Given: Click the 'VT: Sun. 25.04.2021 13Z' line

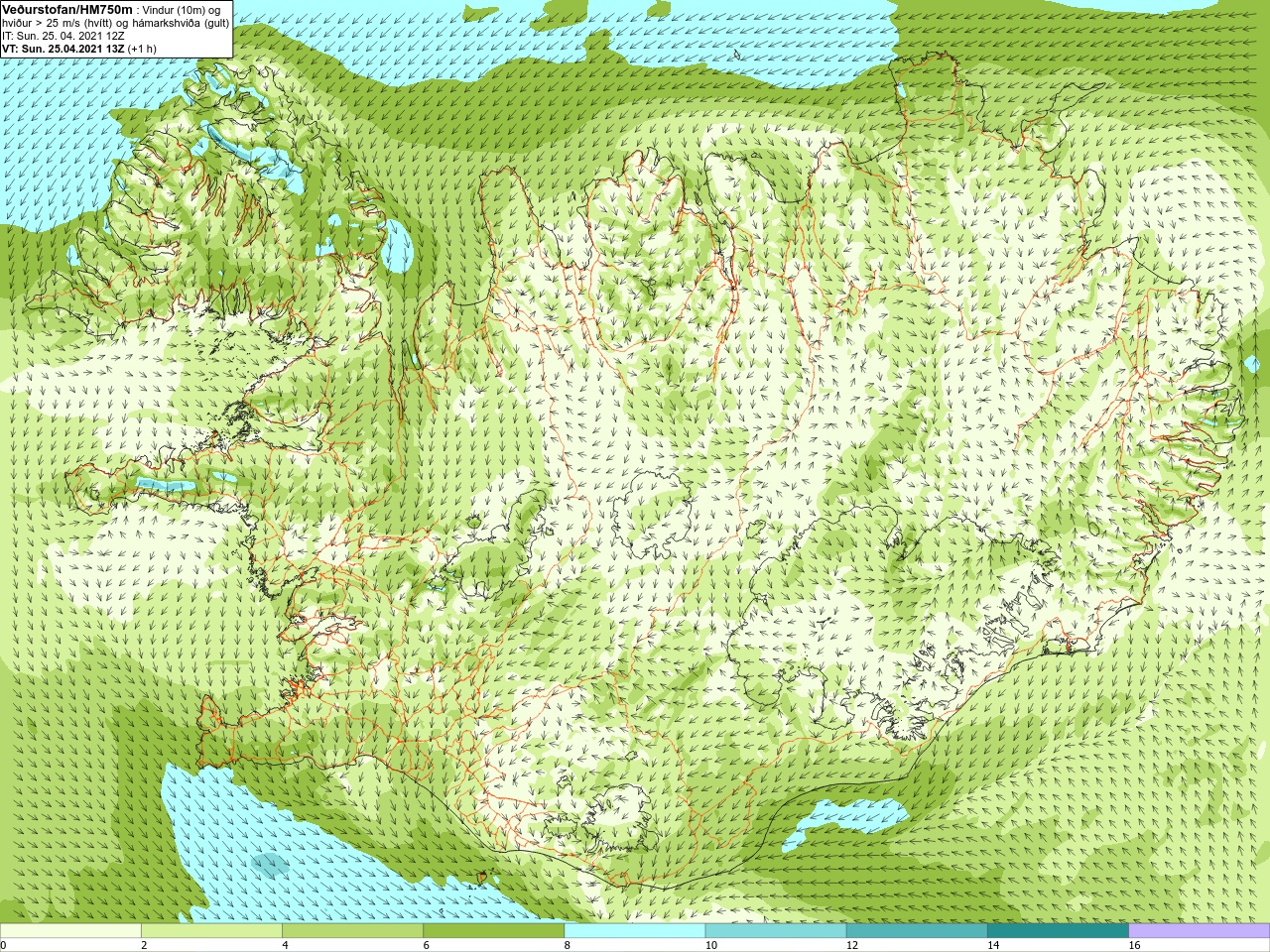Looking at the screenshot, I should [63, 48].
